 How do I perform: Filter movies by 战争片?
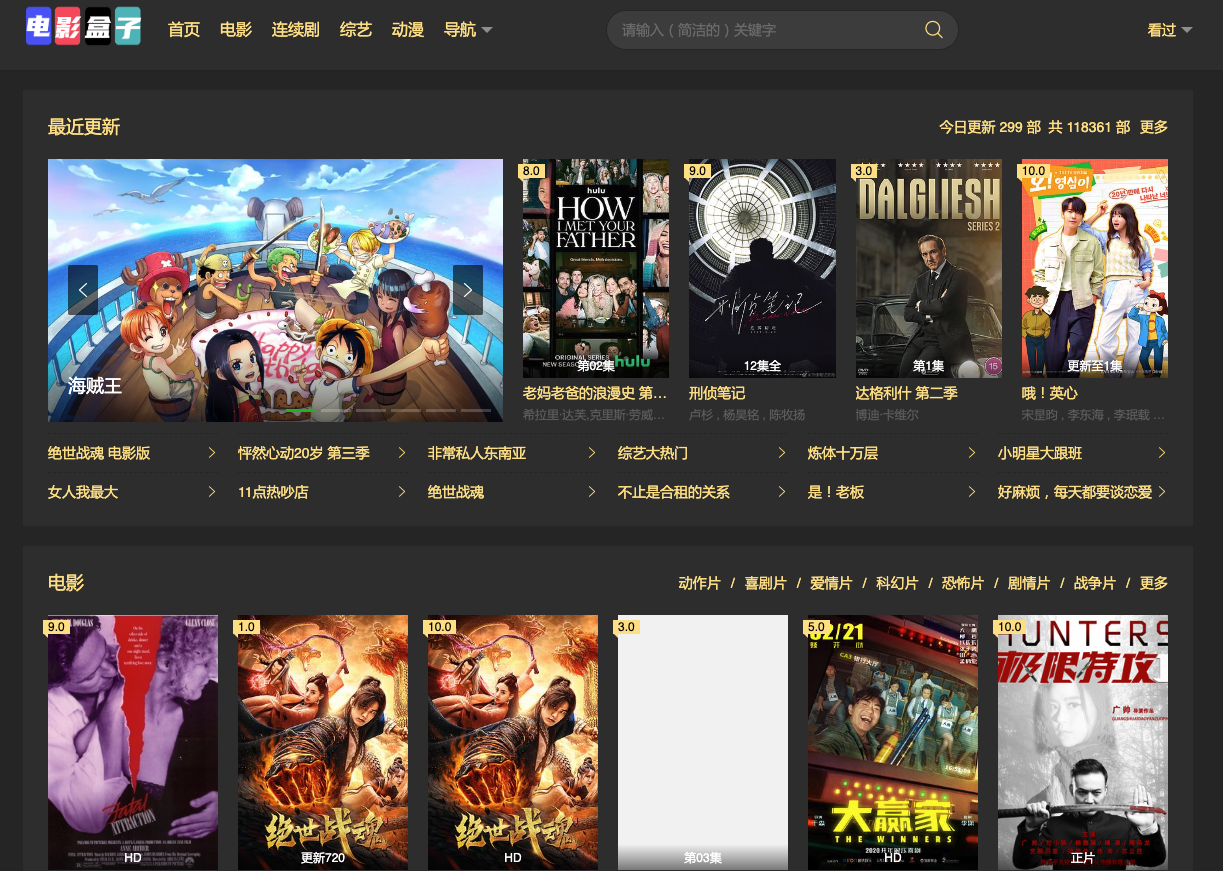[1095, 583]
